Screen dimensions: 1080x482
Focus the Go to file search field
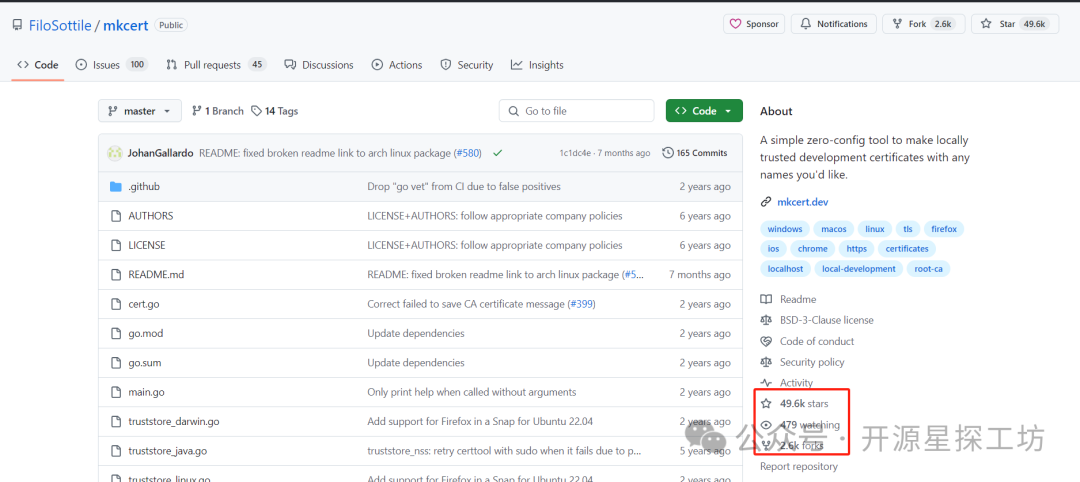tap(577, 111)
